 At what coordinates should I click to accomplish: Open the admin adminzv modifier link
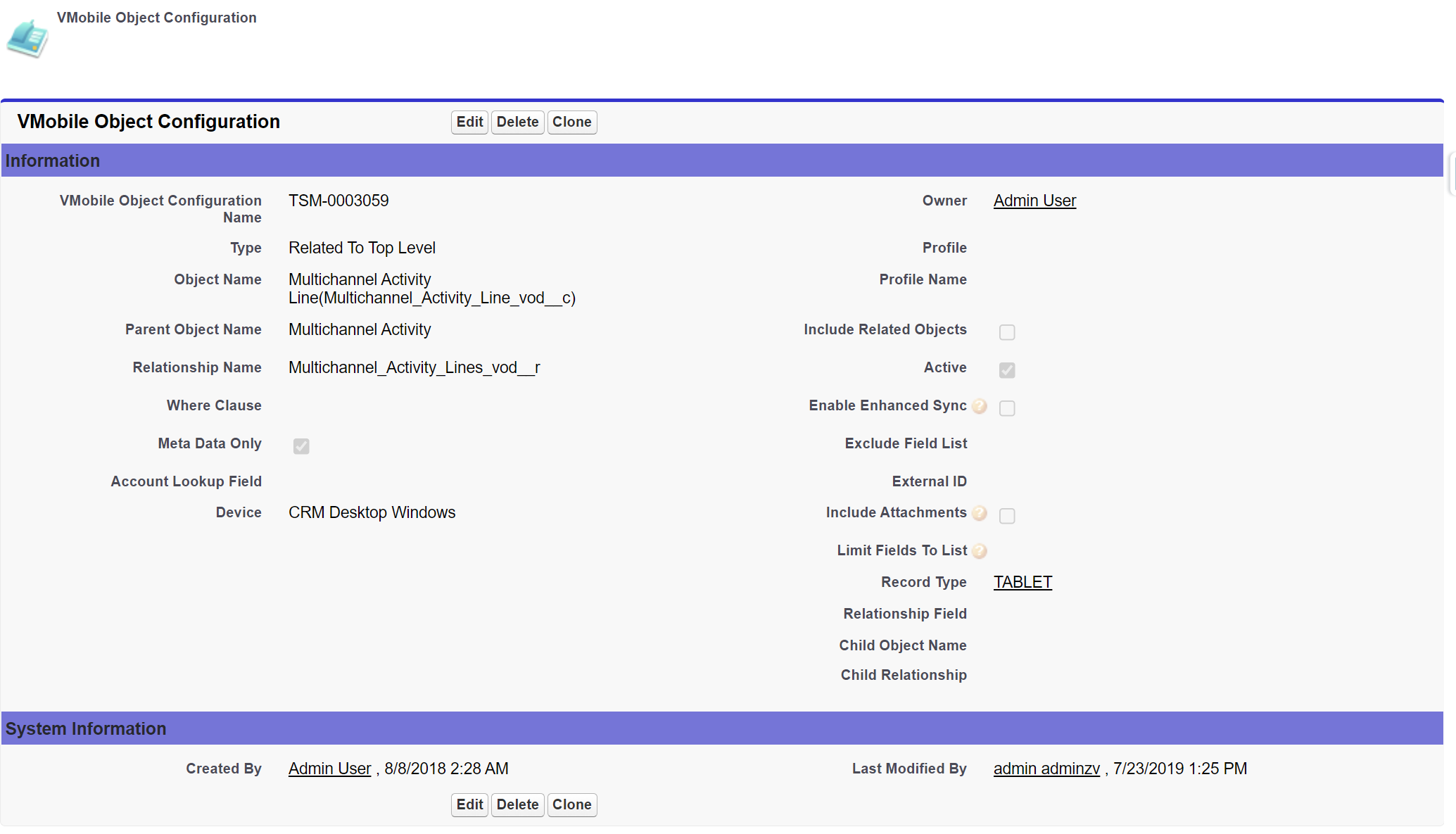point(1046,769)
